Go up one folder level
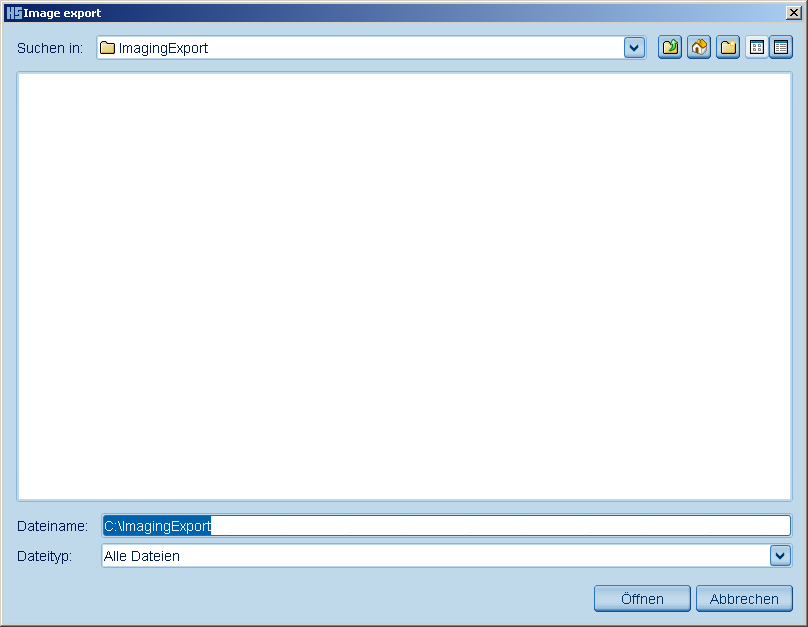 point(670,47)
